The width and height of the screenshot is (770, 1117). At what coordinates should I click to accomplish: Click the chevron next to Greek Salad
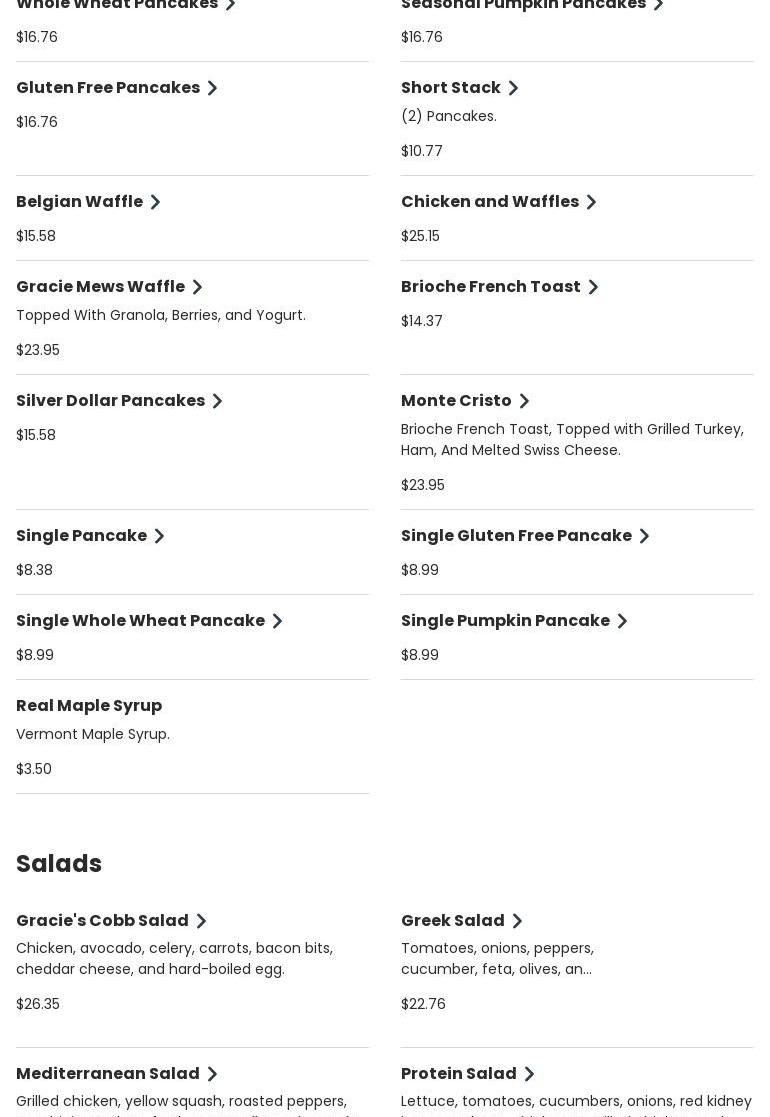(517, 921)
